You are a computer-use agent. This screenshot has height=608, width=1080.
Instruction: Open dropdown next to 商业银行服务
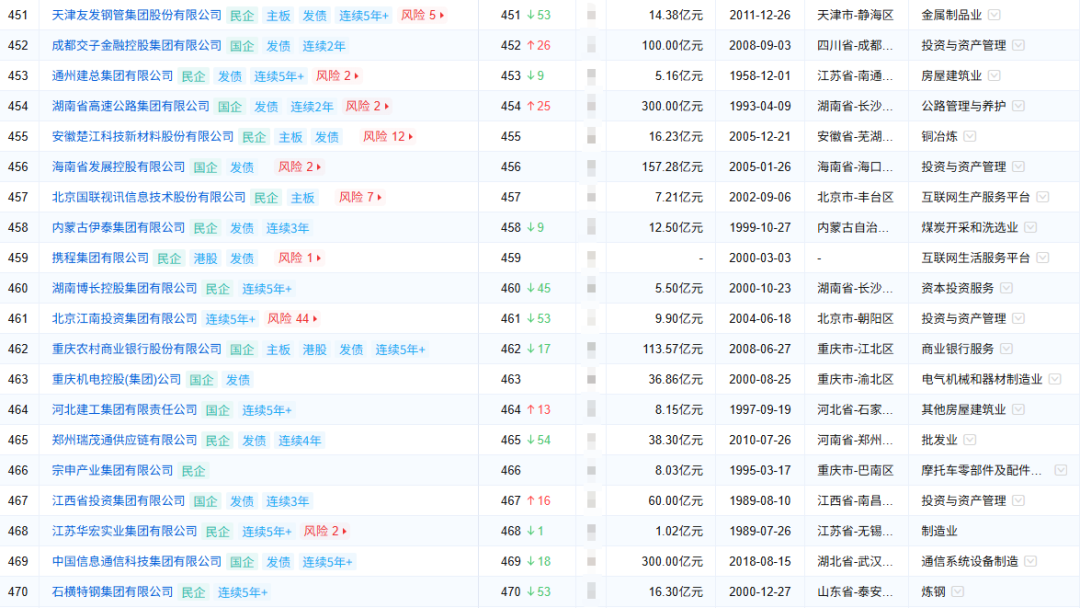(1006, 348)
